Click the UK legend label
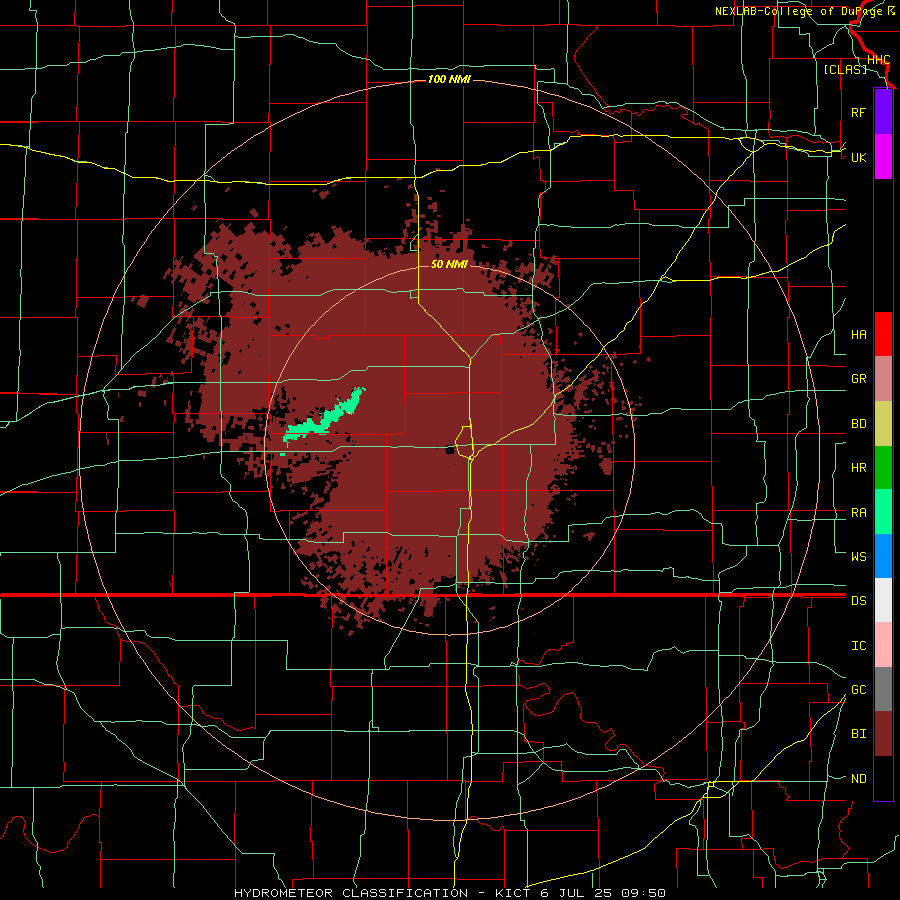The height and width of the screenshot is (900, 900). (859, 157)
